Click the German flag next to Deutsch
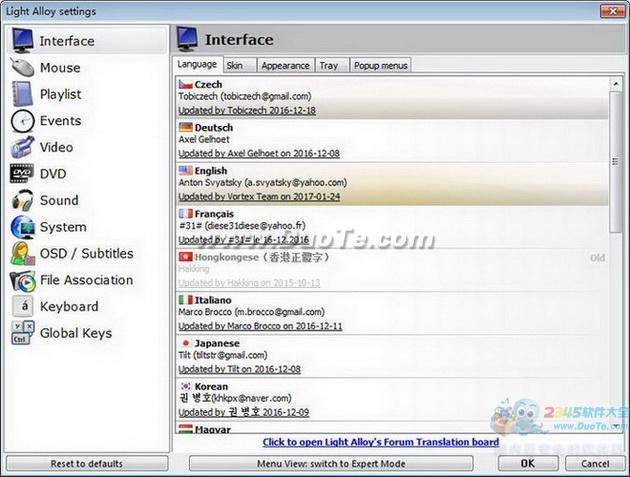The width and height of the screenshot is (630, 477). click(x=185, y=127)
